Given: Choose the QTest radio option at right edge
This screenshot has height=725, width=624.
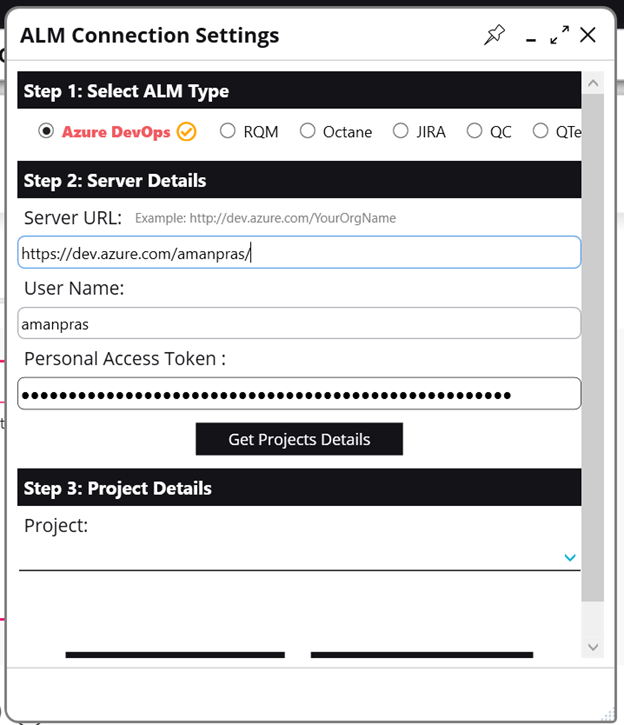Looking at the screenshot, I should tap(540, 131).
